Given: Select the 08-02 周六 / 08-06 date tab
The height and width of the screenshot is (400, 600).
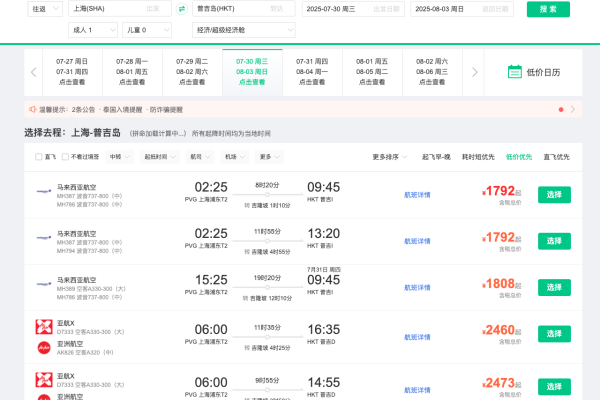Looking at the screenshot, I should (432, 72).
